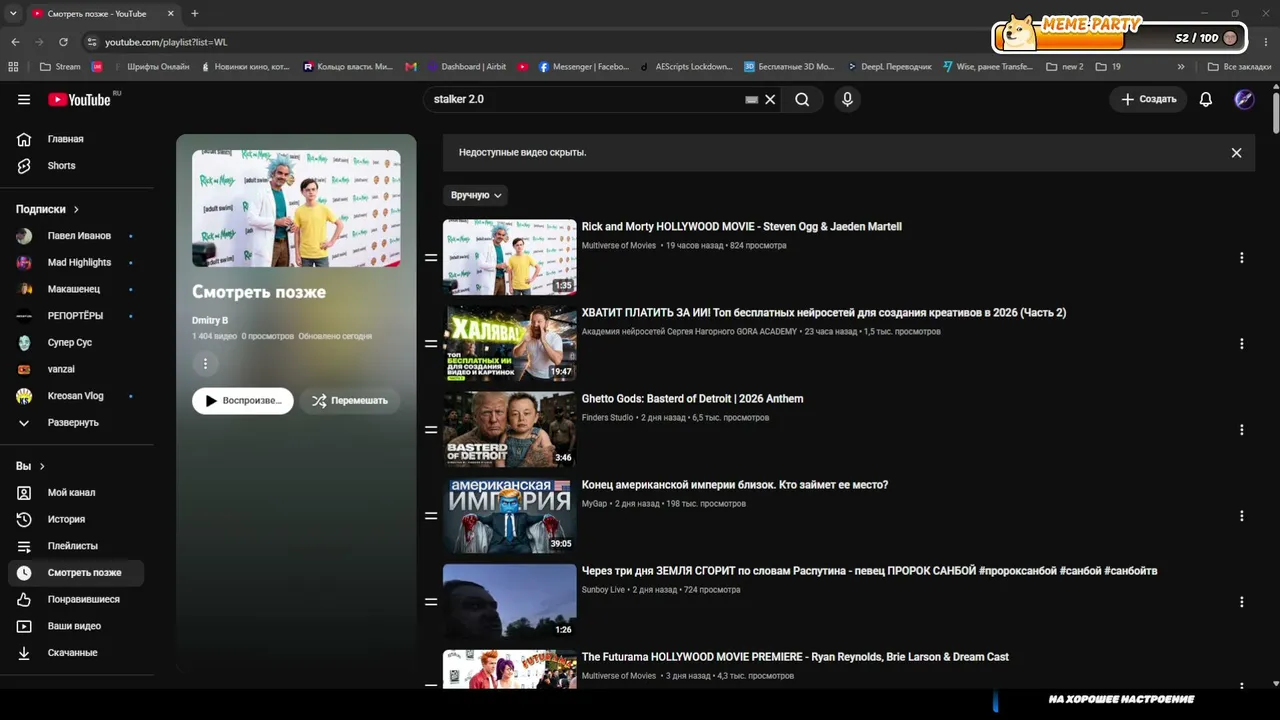1280x720 pixels.
Task: Open the Gmail bookmark icon
Action: point(411,67)
